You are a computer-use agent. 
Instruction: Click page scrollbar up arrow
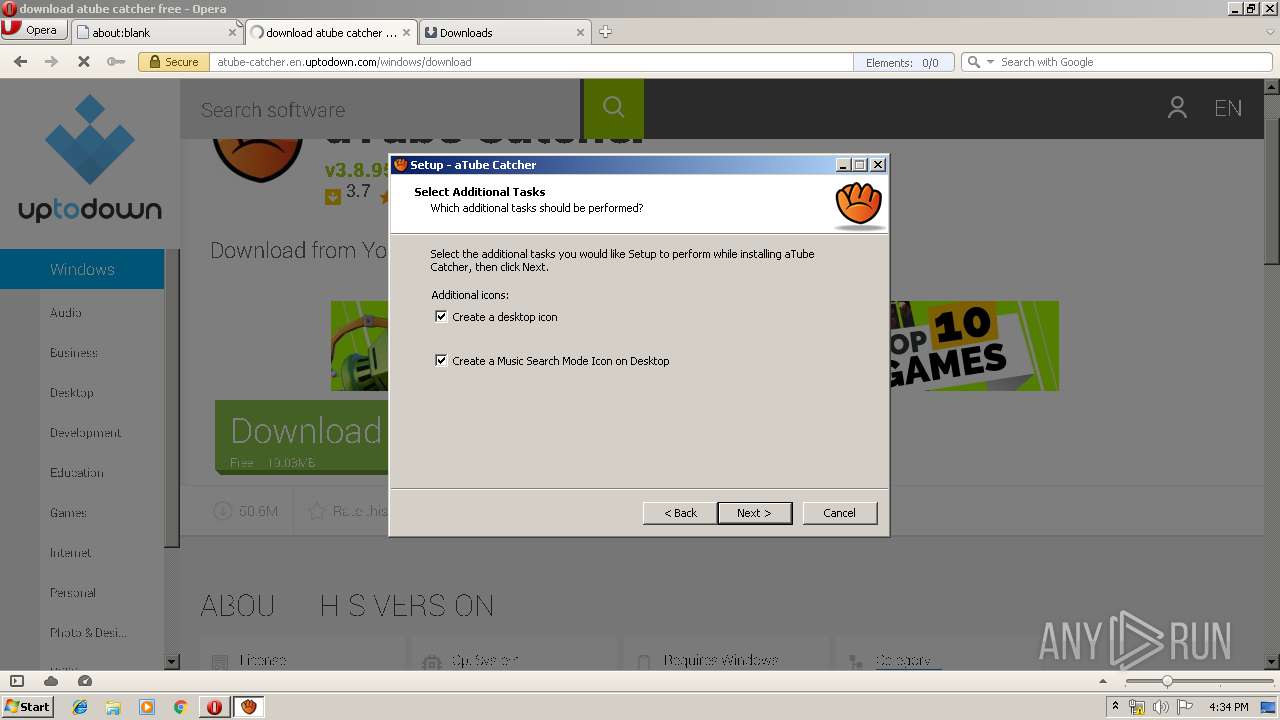pos(1272,88)
